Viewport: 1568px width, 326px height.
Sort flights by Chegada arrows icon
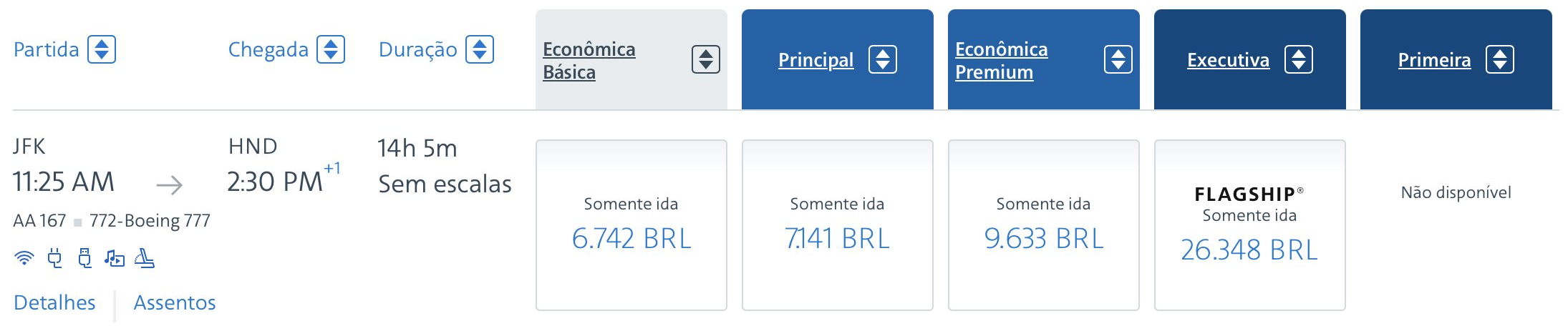[x=331, y=49]
